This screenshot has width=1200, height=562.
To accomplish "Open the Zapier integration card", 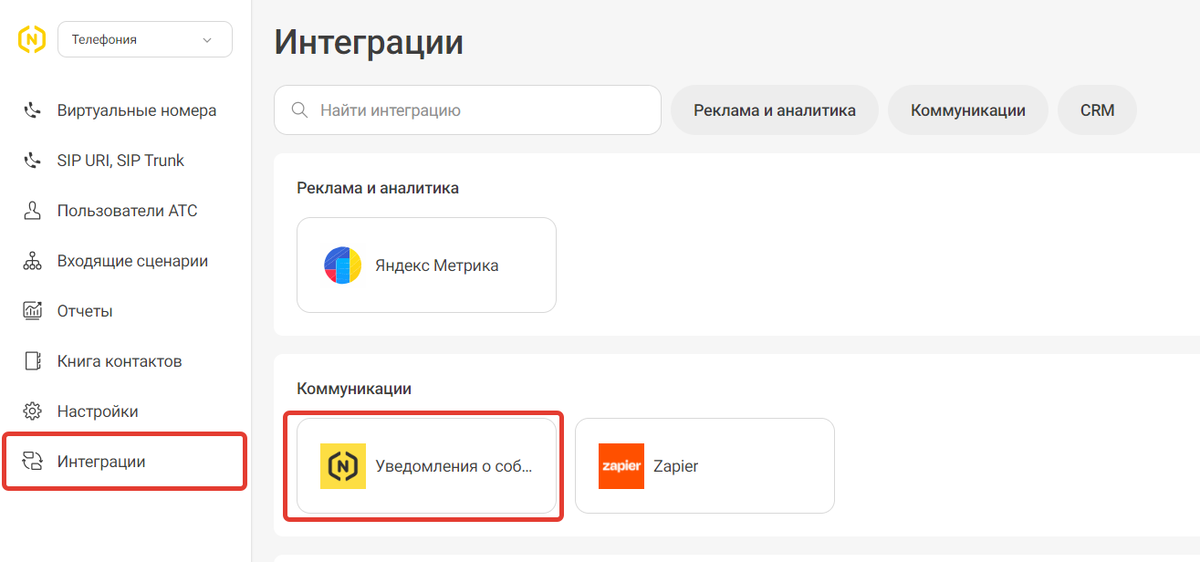I will tap(705, 466).
